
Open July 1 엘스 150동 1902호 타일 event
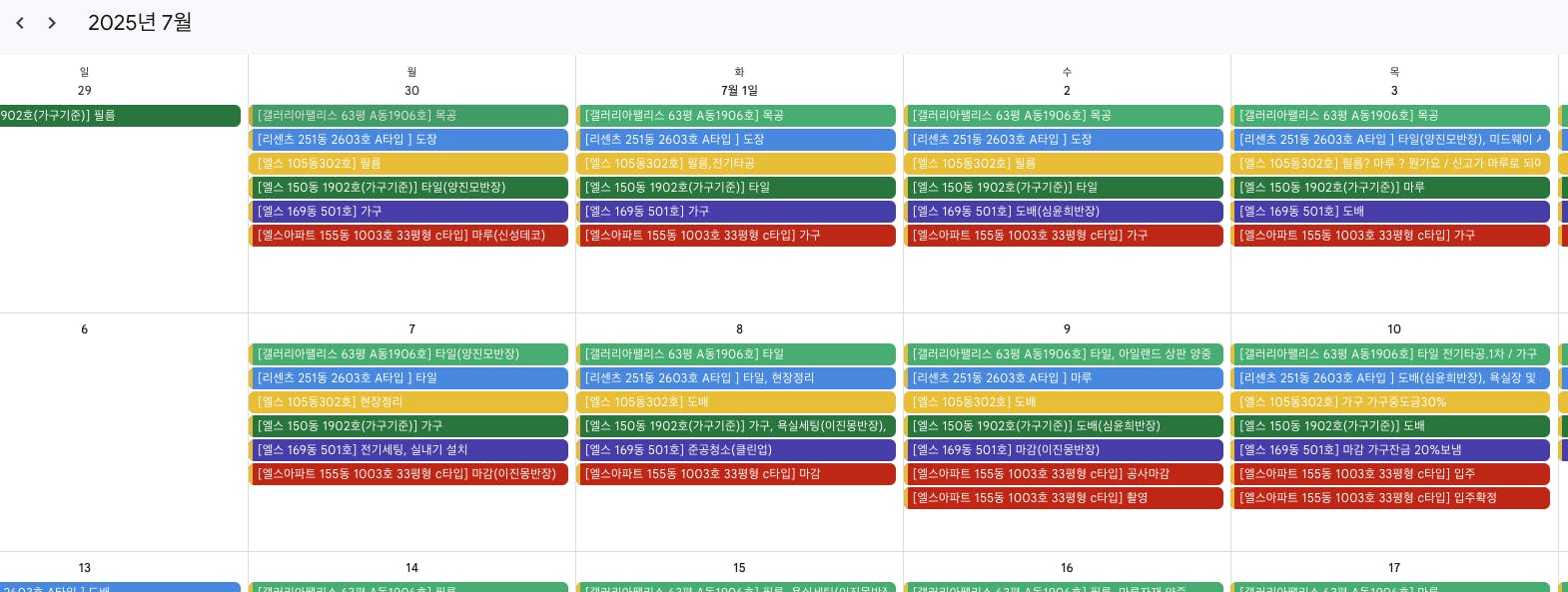736,188
